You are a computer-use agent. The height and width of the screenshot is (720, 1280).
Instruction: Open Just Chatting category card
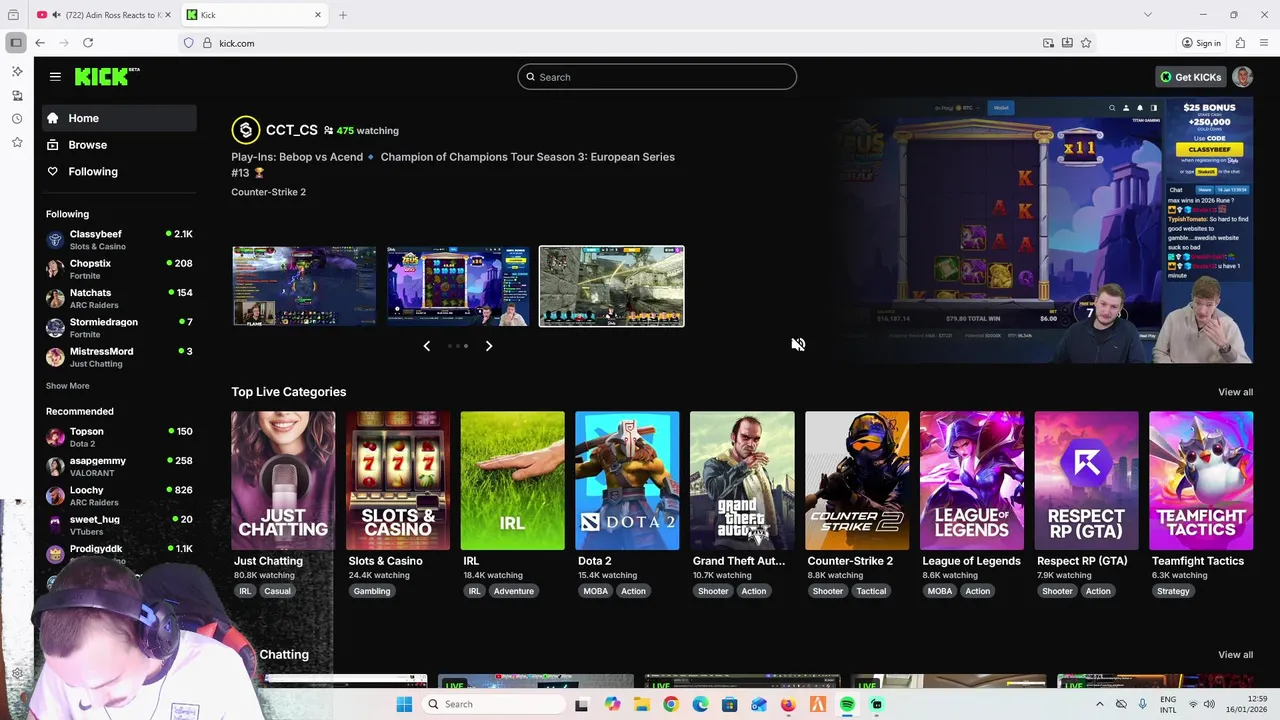click(x=283, y=481)
